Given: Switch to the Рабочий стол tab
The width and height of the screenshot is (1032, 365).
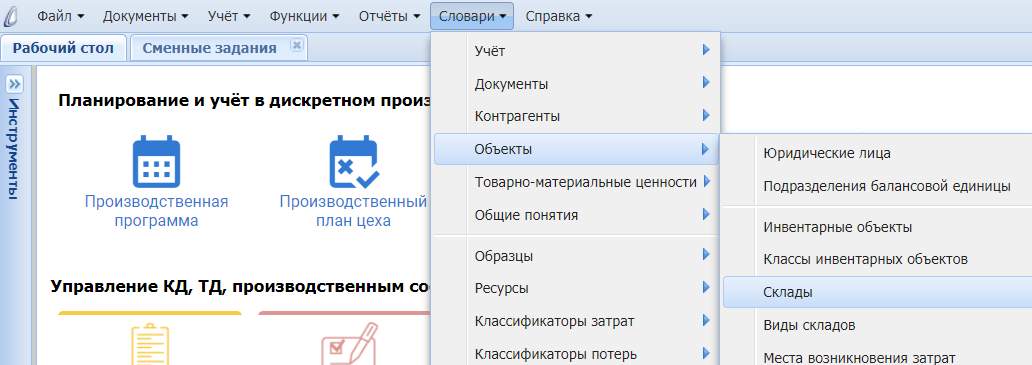Looking at the screenshot, I should (x=63, y=48).
